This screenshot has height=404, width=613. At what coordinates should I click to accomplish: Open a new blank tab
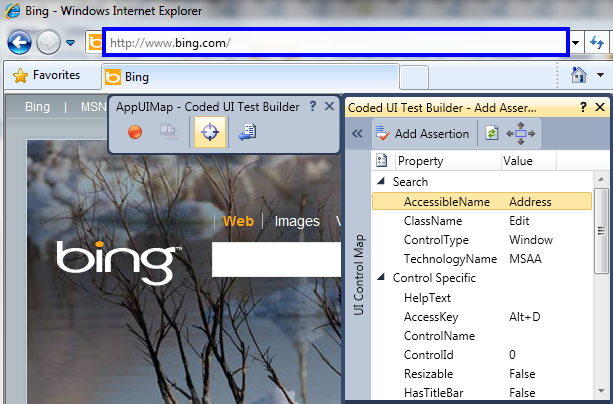click(414, 77)
